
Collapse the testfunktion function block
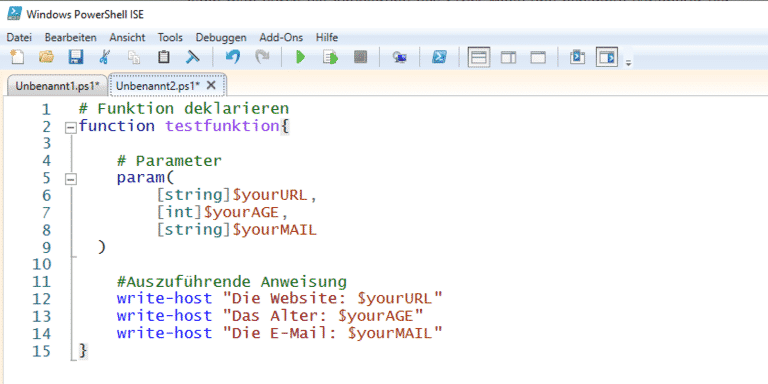(71, 127)
